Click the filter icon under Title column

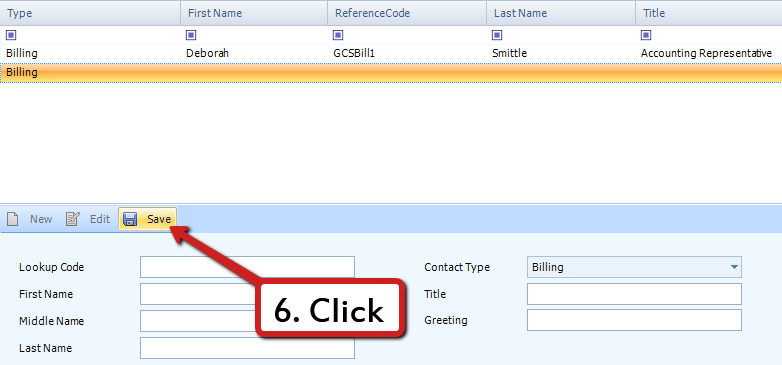pos(646,35)
